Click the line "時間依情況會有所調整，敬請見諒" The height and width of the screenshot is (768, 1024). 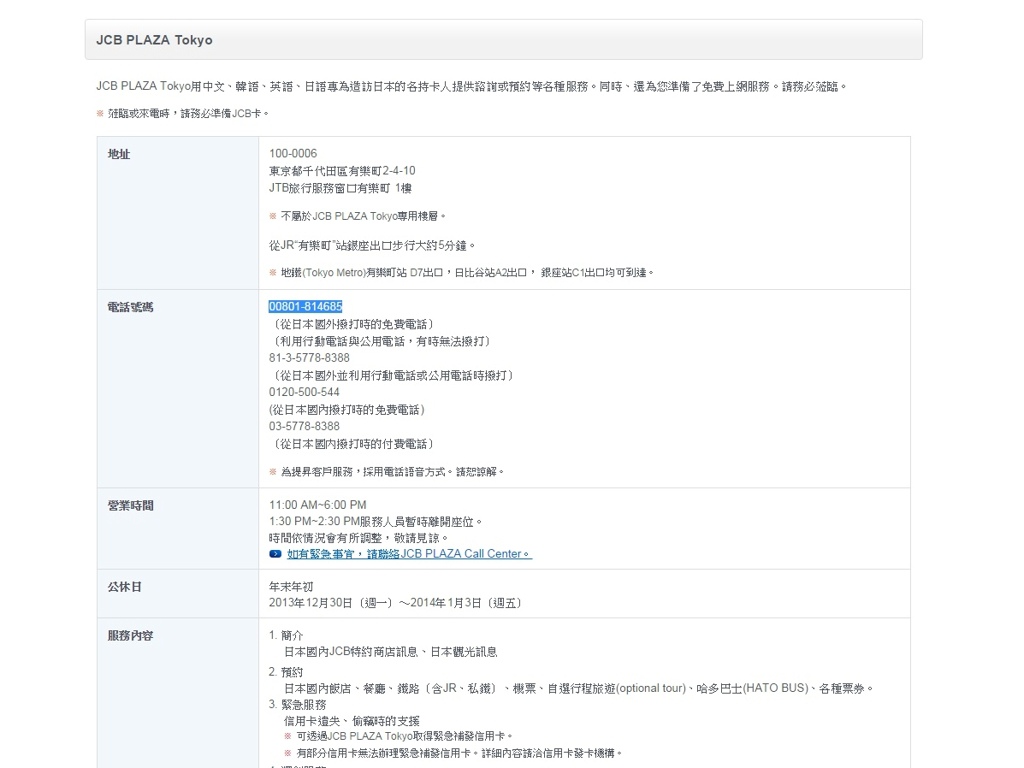(358, 538)
